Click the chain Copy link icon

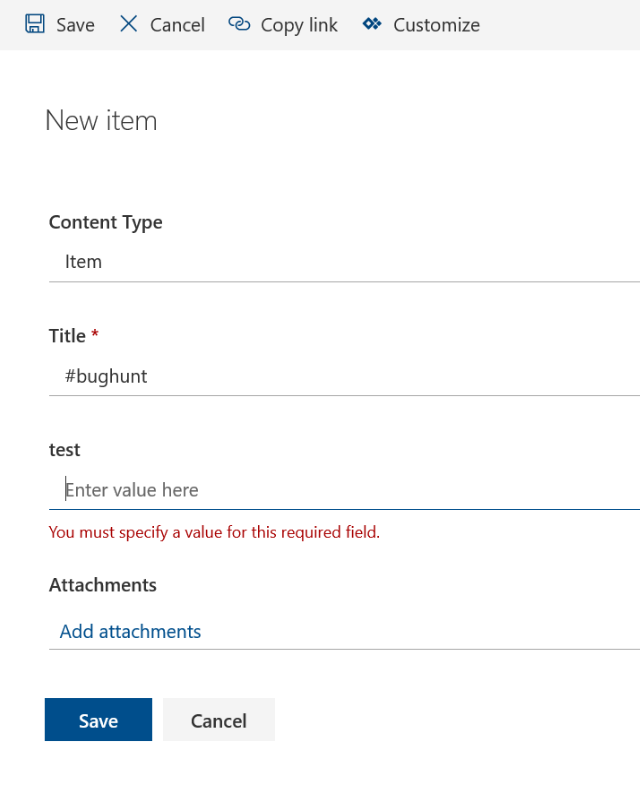click(239, 24)
